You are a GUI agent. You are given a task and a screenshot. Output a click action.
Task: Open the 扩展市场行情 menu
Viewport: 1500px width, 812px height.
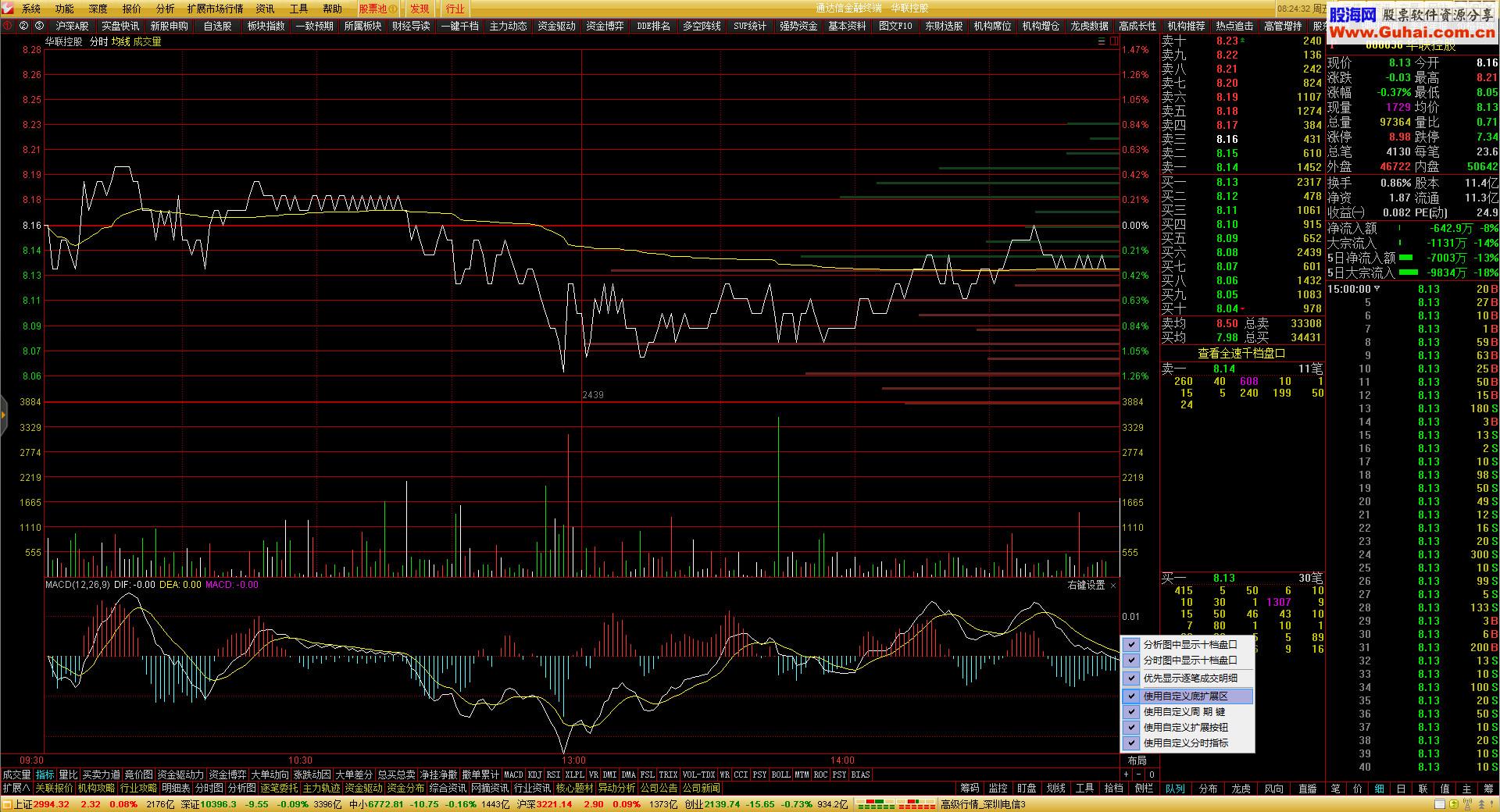click(215, 9)
